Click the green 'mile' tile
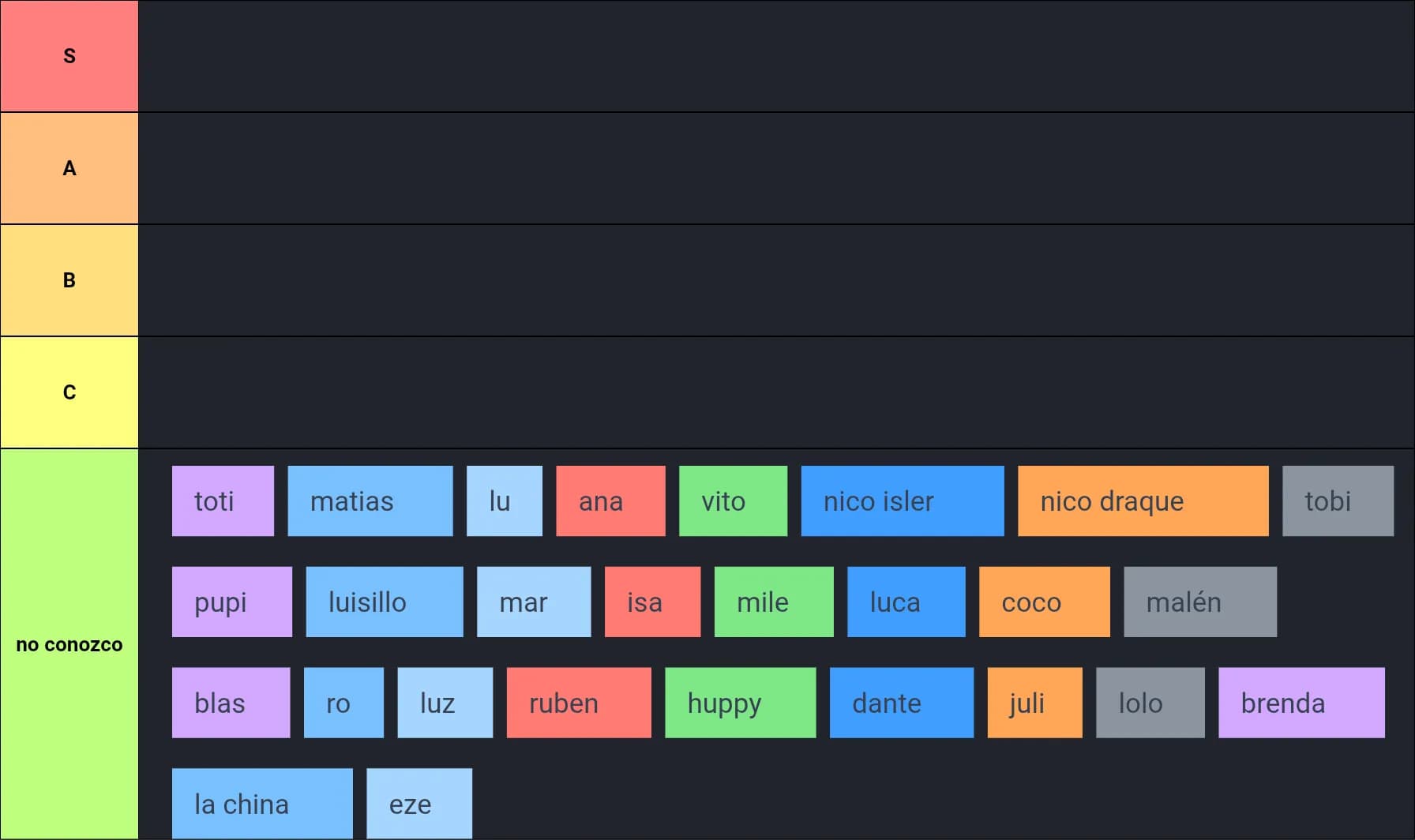The image size is (1415, 840). click(x=773, y=602)
